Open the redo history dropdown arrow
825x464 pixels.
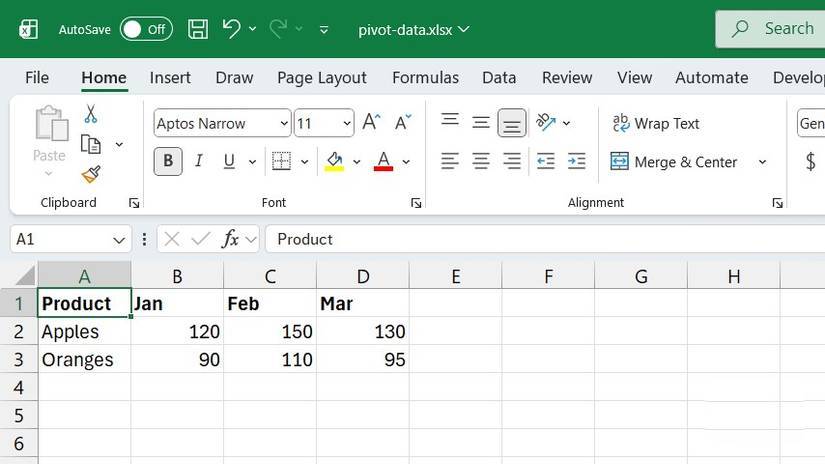pyautogui.click(x=299, y=29)
